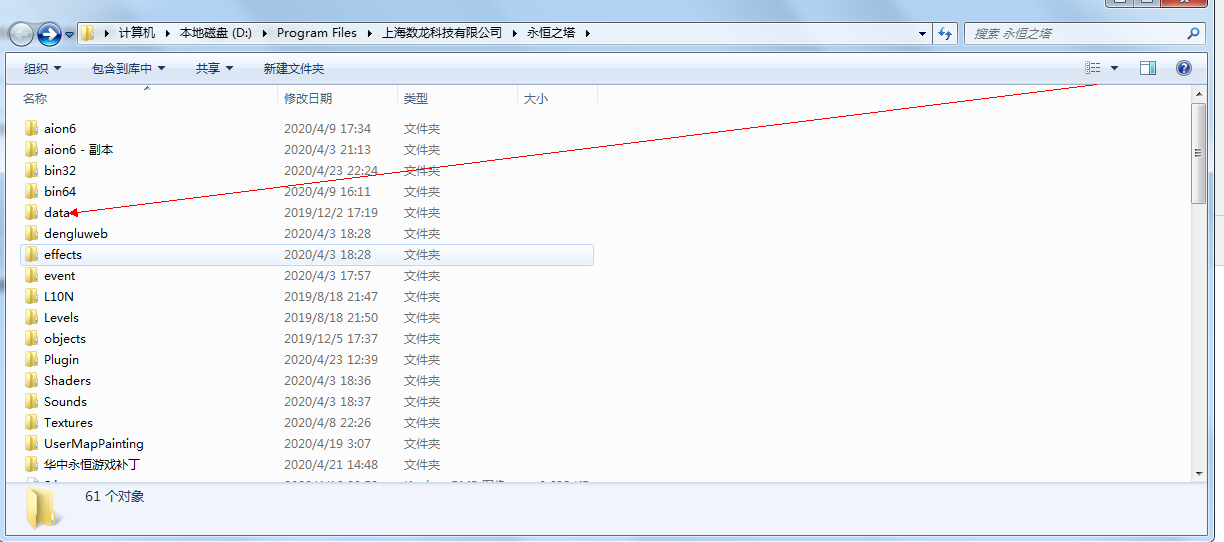Expand arrow after 上海数龙科技有限公司 breadcrumb
Viewport: 1224px width, 542px height.
[516, 33]
